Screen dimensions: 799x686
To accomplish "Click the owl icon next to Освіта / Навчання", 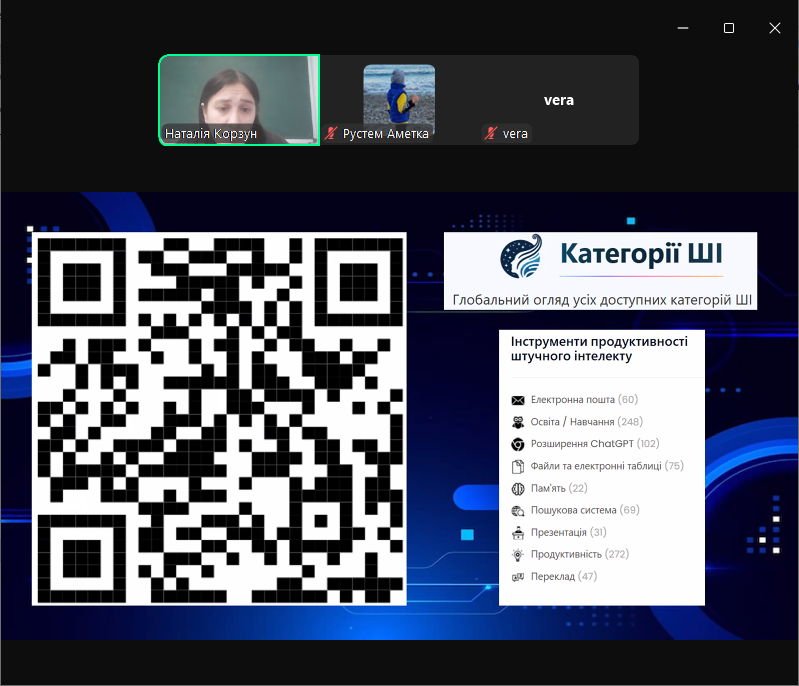I will [x=518, y=422].
